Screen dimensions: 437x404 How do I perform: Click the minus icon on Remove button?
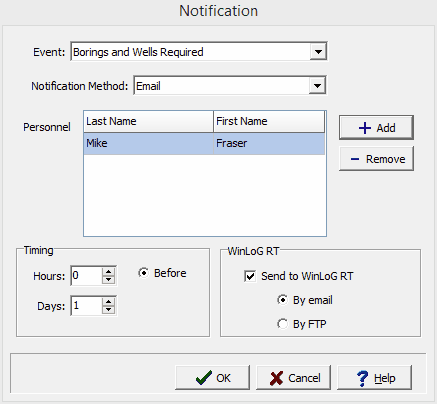click(355, 159)
